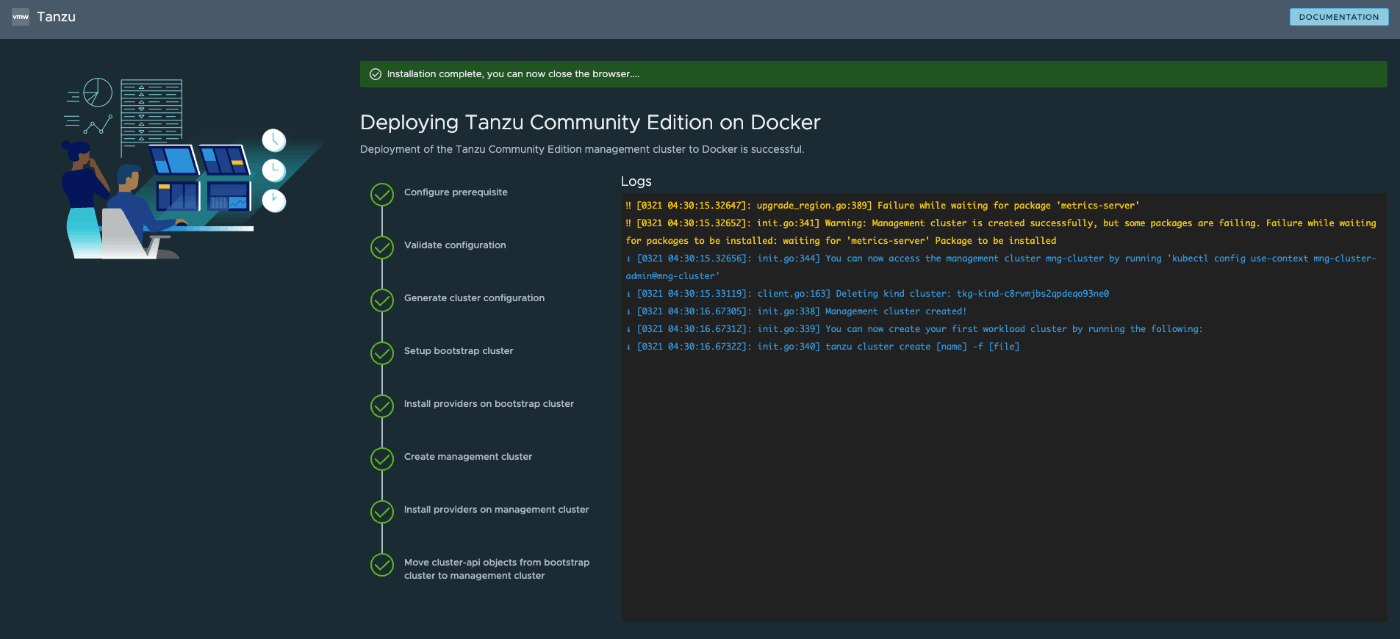This screenshot has height=639, width=1400.
Task: Click the 'Management cluster created!' log line
Action: [796, 311]
